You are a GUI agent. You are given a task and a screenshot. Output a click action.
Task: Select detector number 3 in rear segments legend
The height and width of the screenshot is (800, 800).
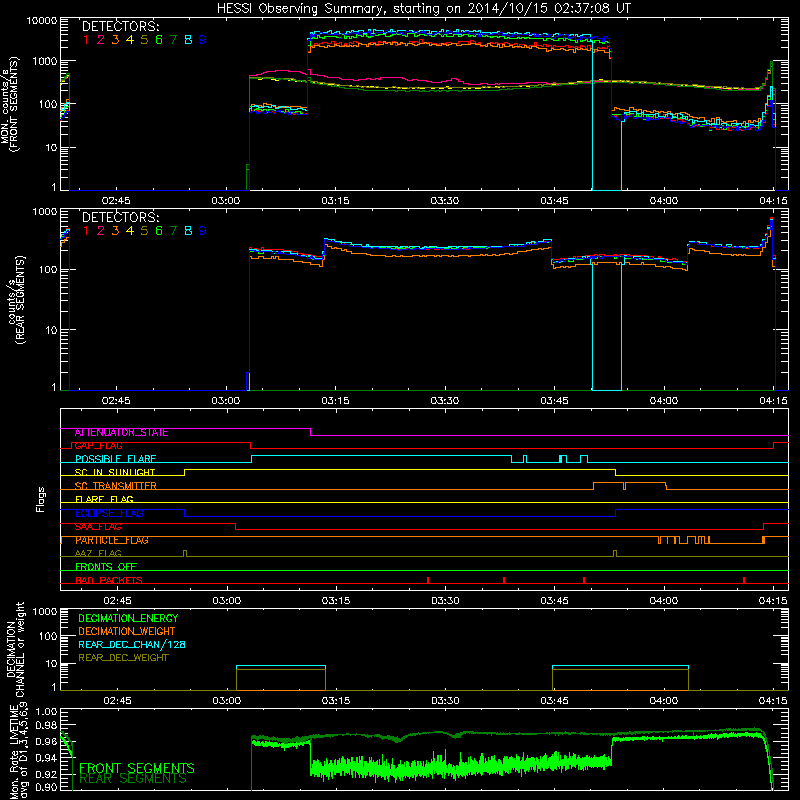tap(115, 231)
